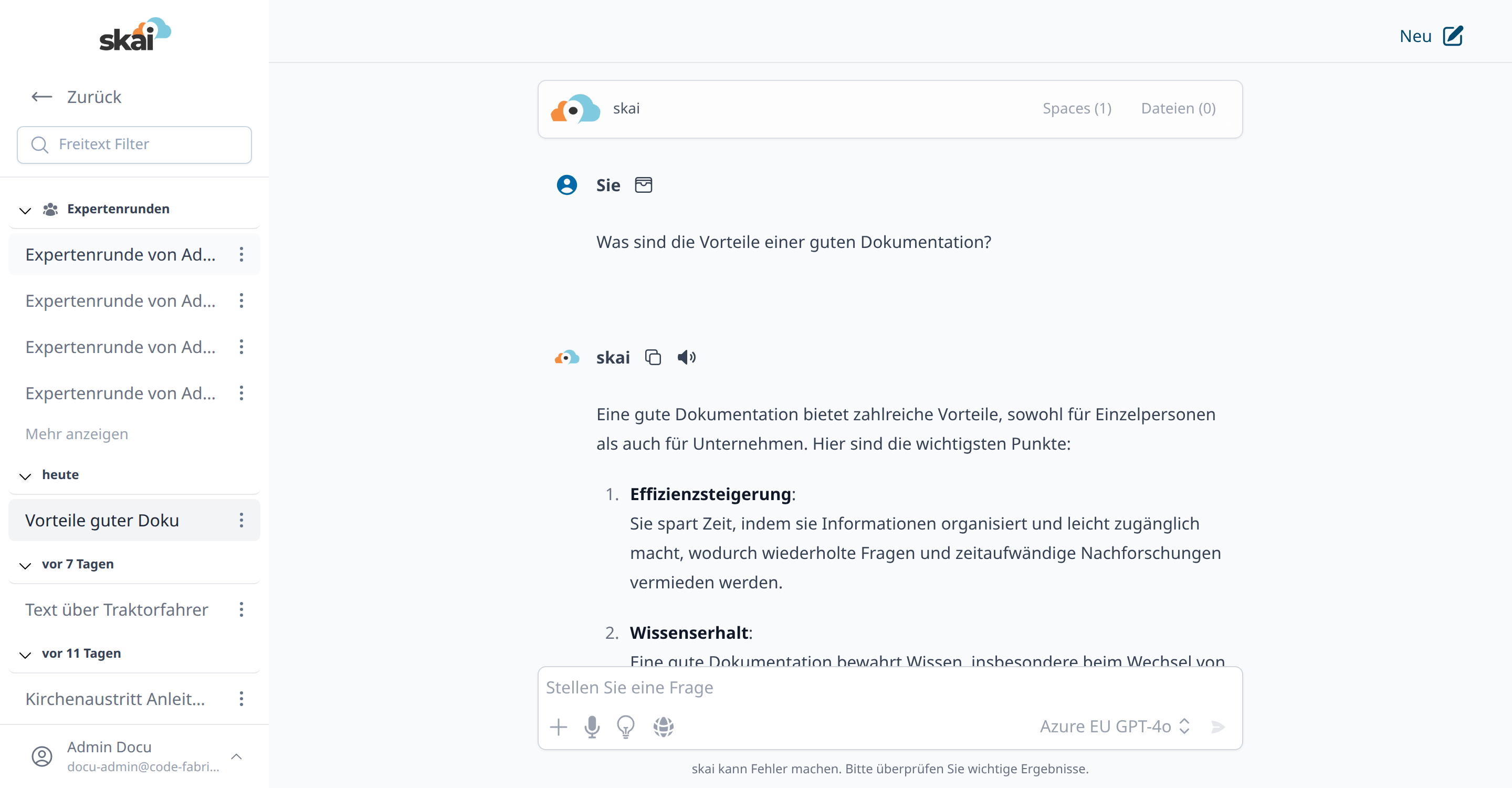Screen dimensions: 1512x788
Task: Open second Expertenrunde von Ad... chat
Action: [120, 300]
